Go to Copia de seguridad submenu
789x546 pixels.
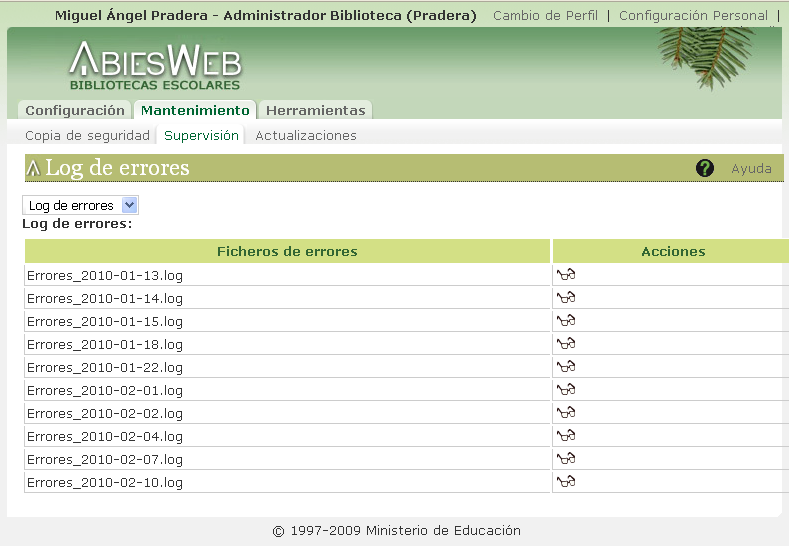point(87,136)
